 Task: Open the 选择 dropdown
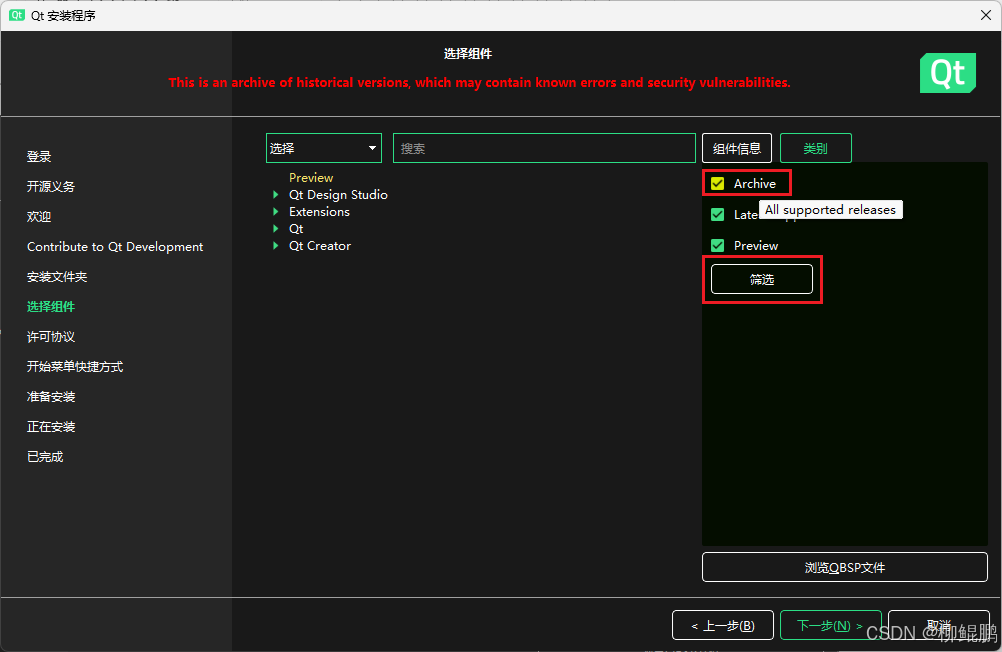point(323,148)
